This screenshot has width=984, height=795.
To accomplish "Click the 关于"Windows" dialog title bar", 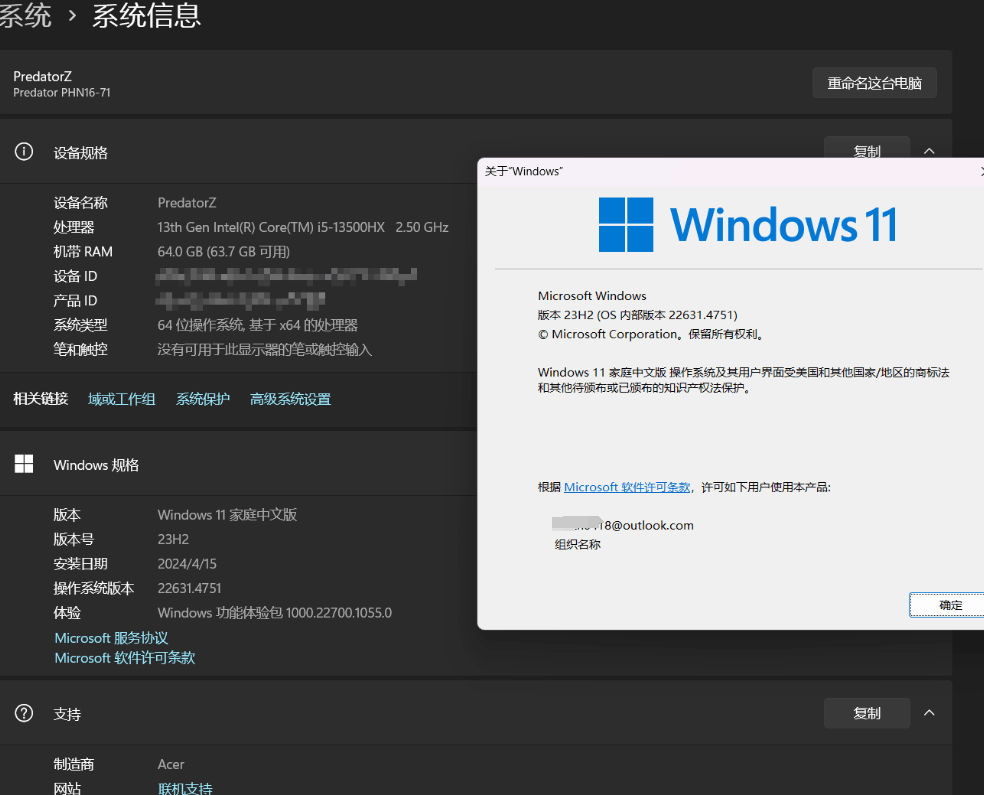I will (728, 171).
